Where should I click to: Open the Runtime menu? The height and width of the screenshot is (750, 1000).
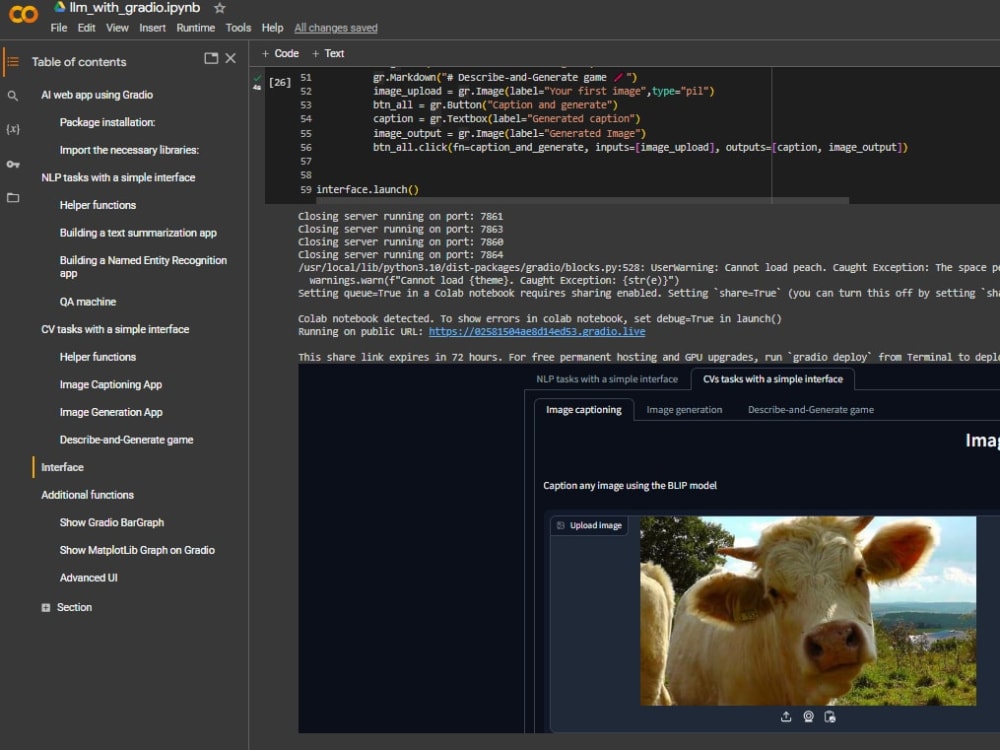196,28
